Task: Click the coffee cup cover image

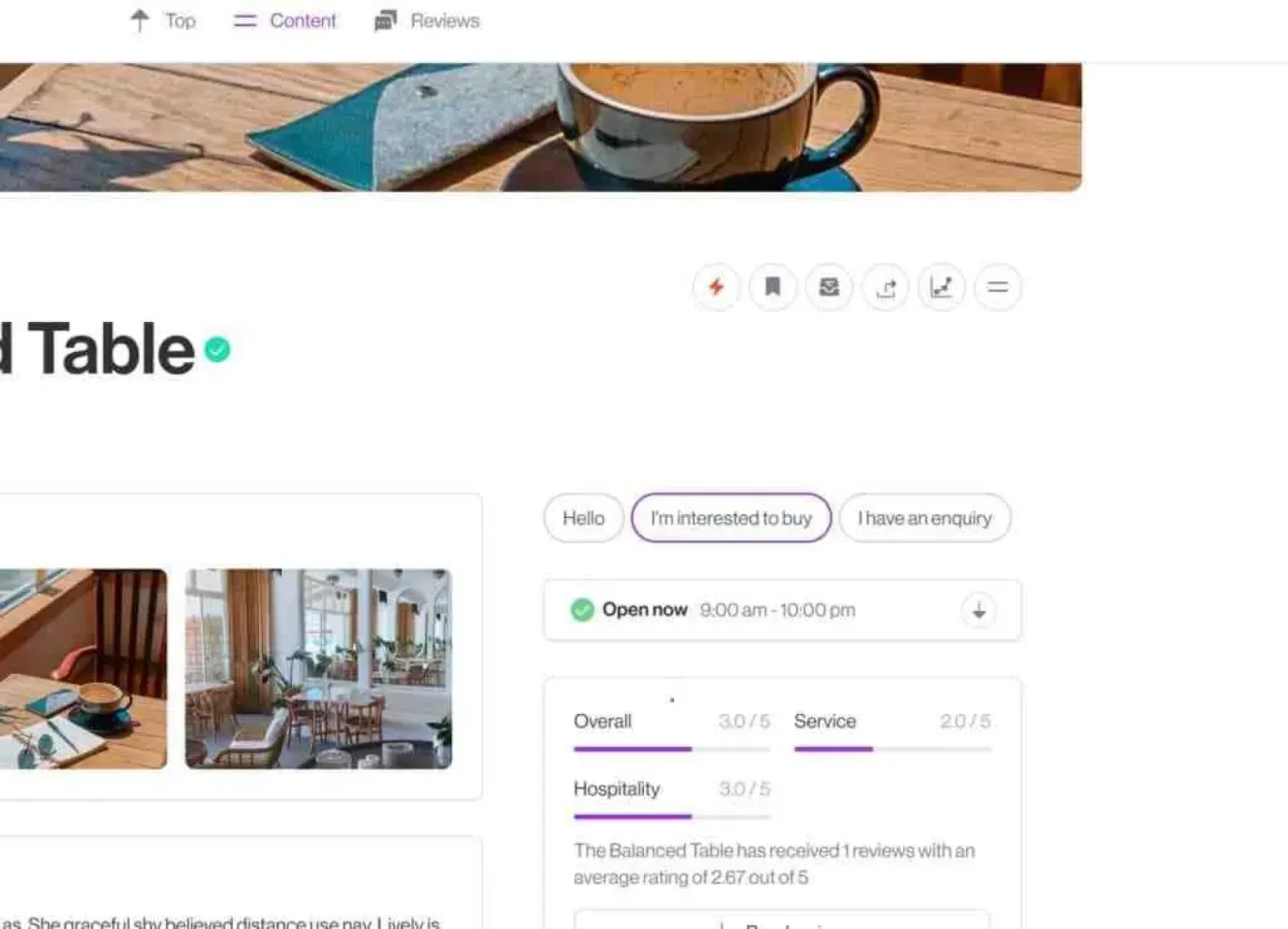Action: tap(541, 127)
